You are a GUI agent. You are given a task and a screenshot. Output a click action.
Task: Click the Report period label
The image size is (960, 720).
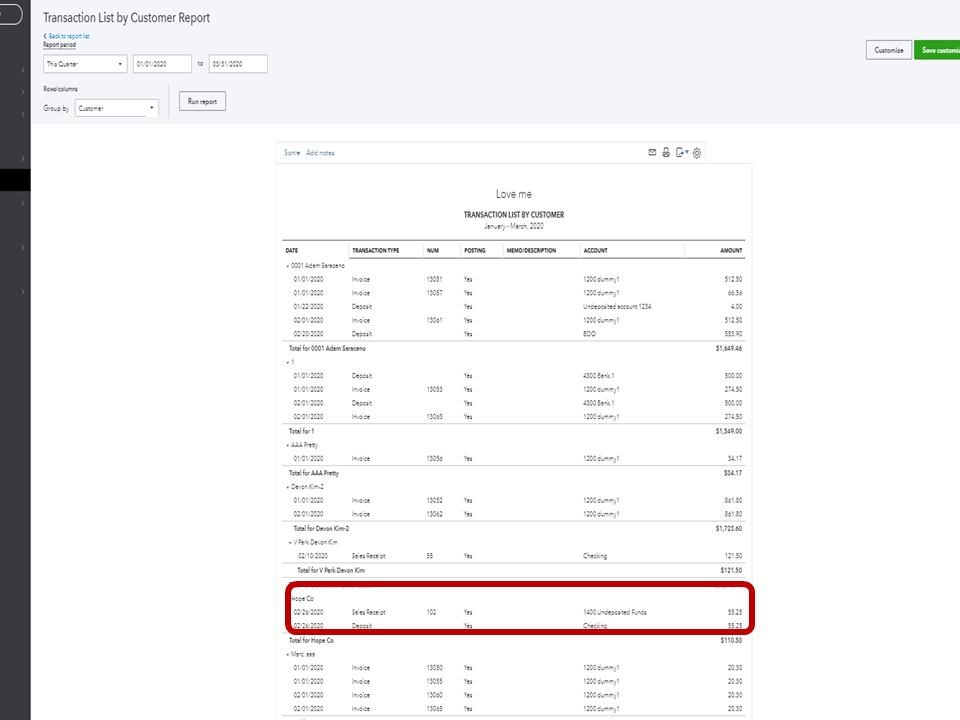59,45
